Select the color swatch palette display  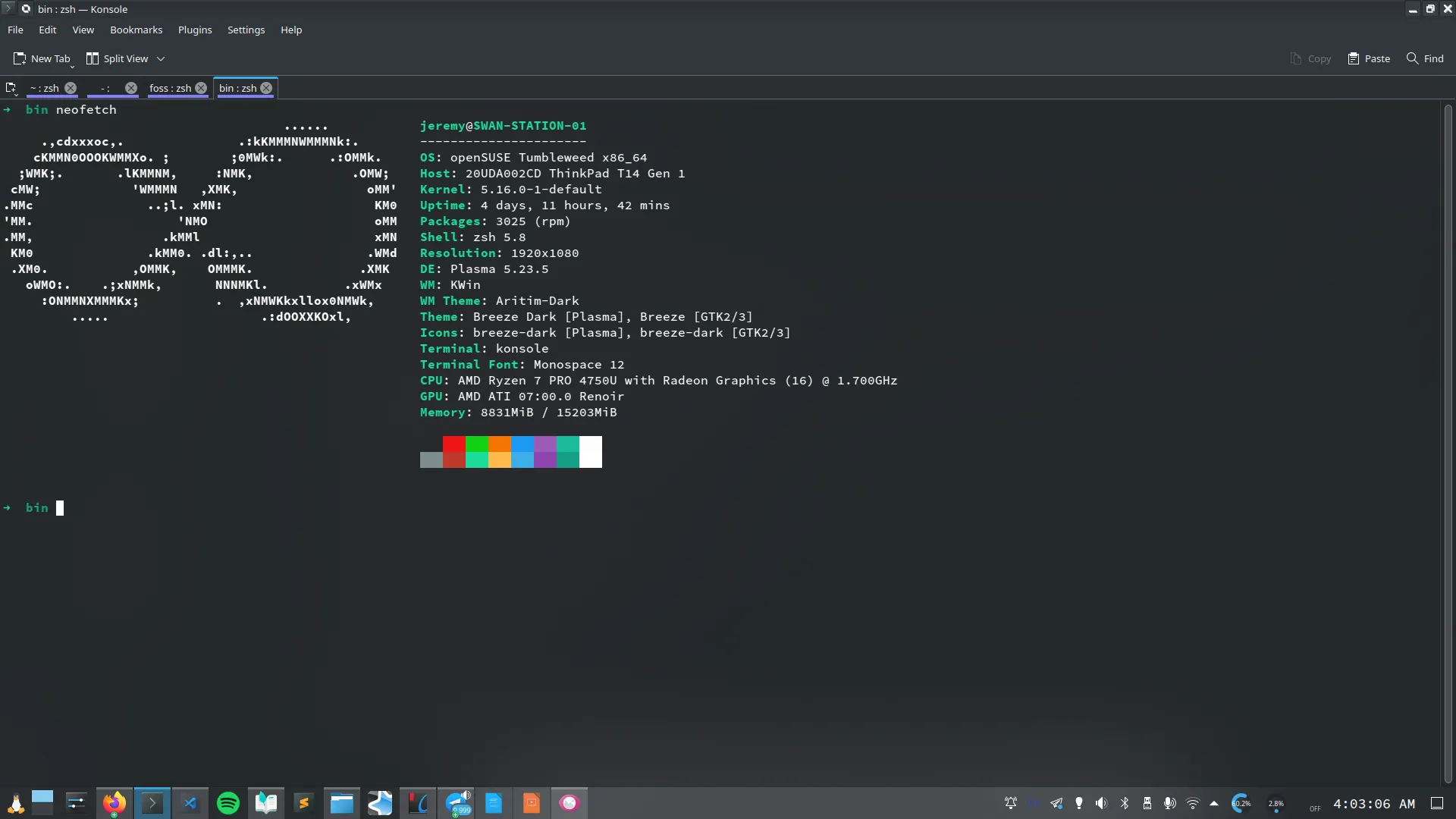(x=511, y=452)
